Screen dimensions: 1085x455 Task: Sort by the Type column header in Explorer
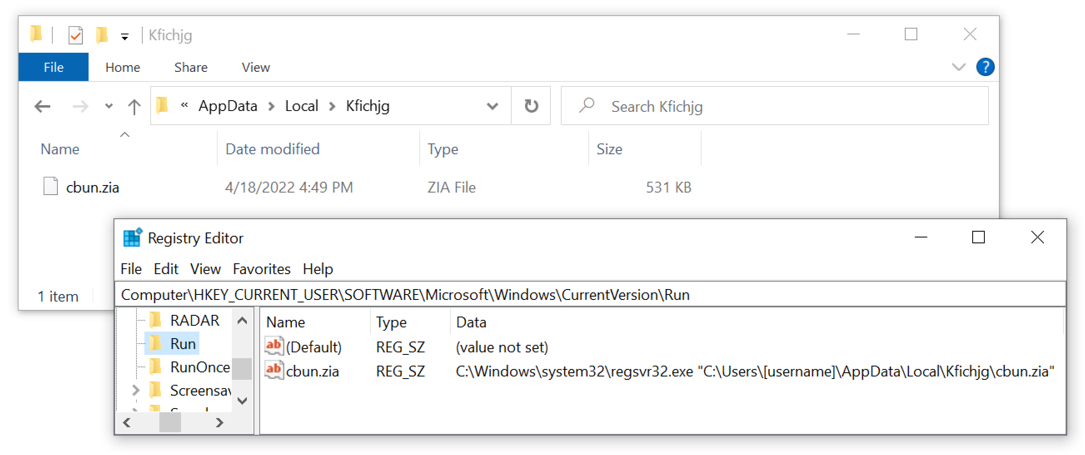click(443, 149)
